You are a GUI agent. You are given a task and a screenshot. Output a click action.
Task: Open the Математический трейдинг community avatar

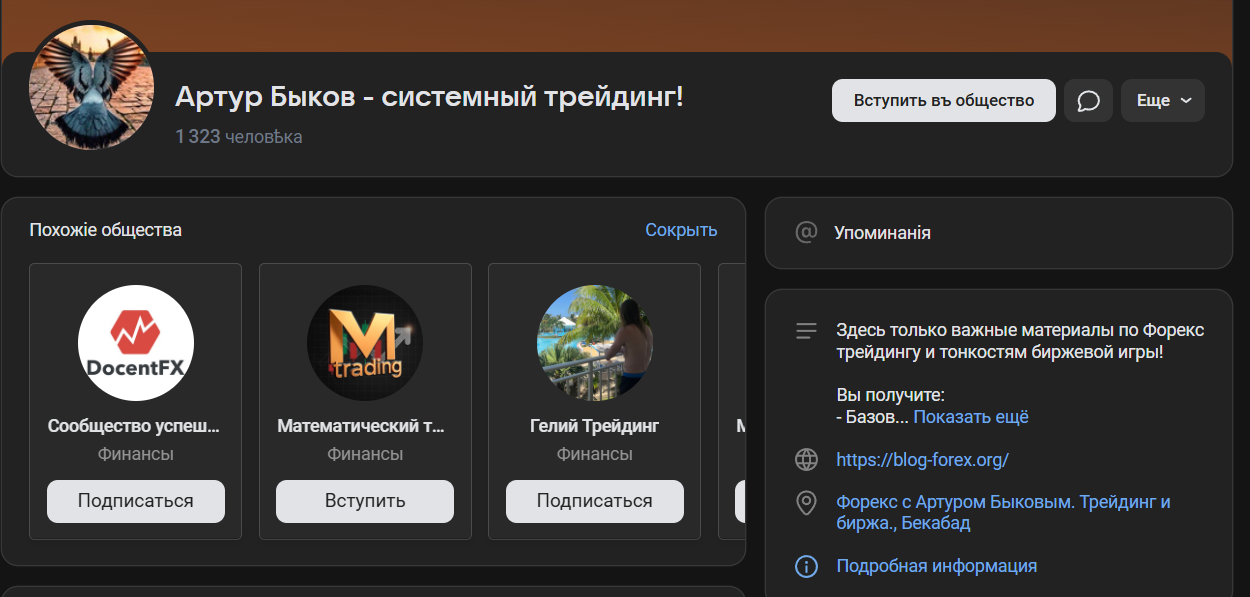tap(365, 342)
